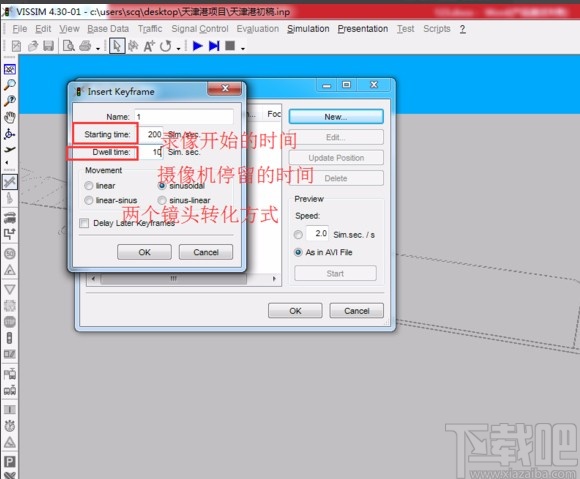Cancel the Insert Keyframe dialog

pyautogui.click(x=206, y=252)
